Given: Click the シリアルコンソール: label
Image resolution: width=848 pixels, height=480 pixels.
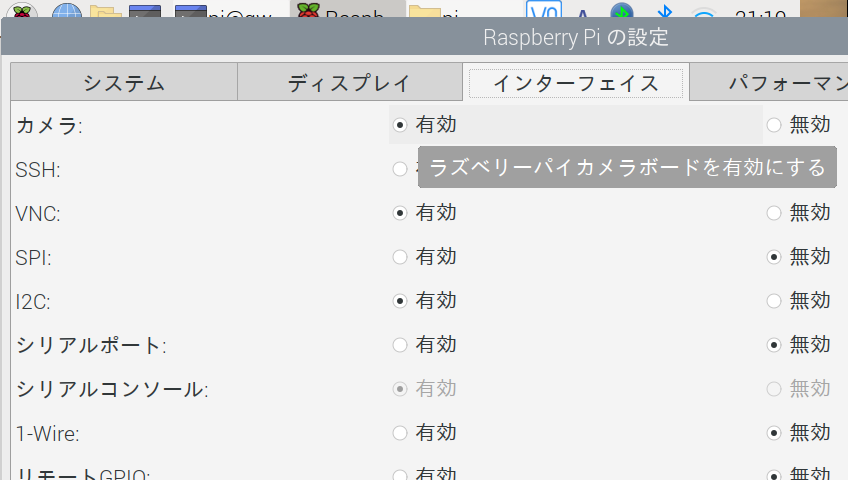Looking at the screenshot, I should [112, 389].
